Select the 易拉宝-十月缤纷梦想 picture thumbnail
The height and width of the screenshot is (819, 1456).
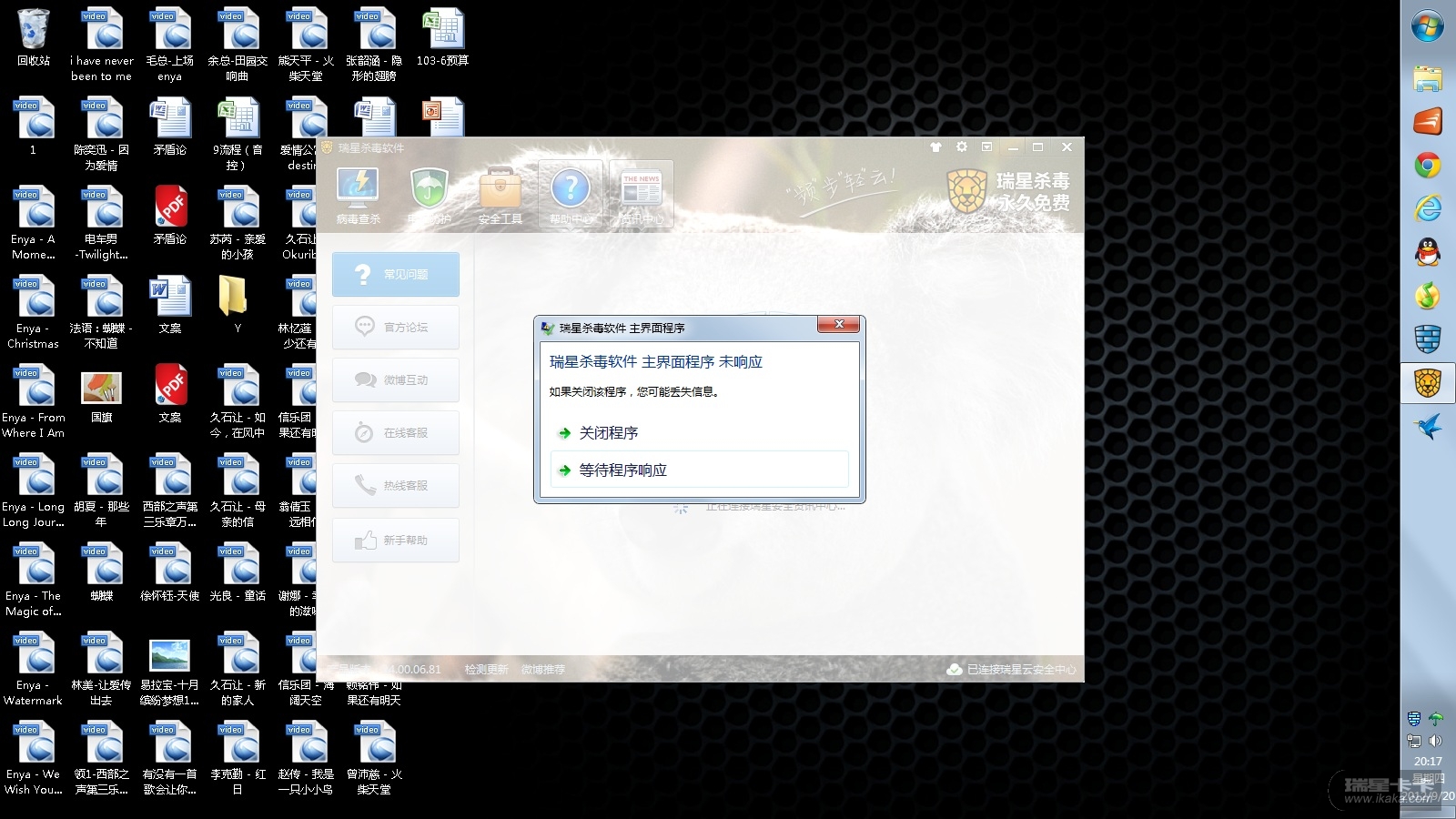[170, 672]
